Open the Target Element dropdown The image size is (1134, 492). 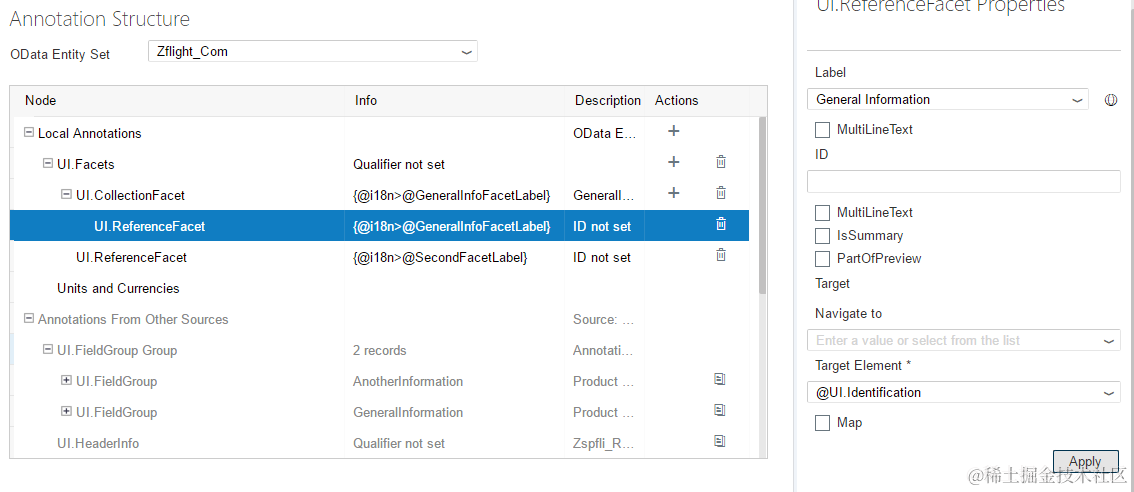click(x=1110, y=393)
